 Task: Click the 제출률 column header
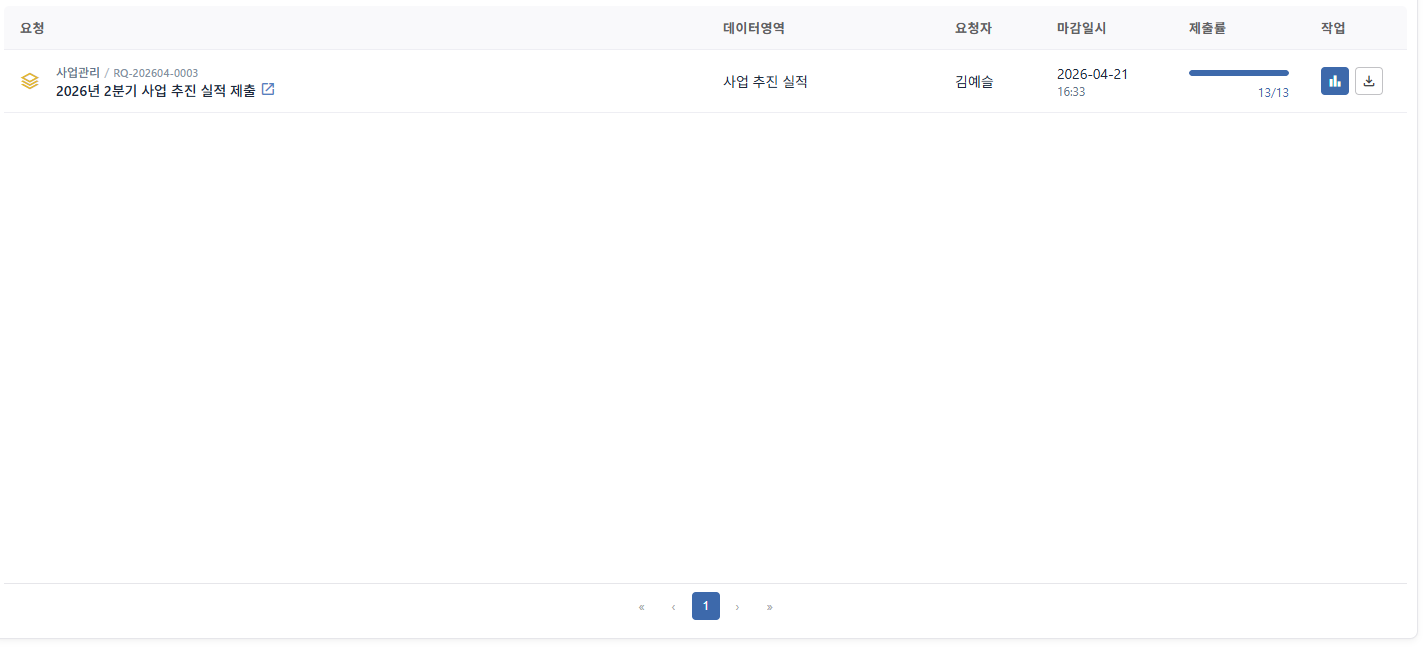click(1207, 28)
